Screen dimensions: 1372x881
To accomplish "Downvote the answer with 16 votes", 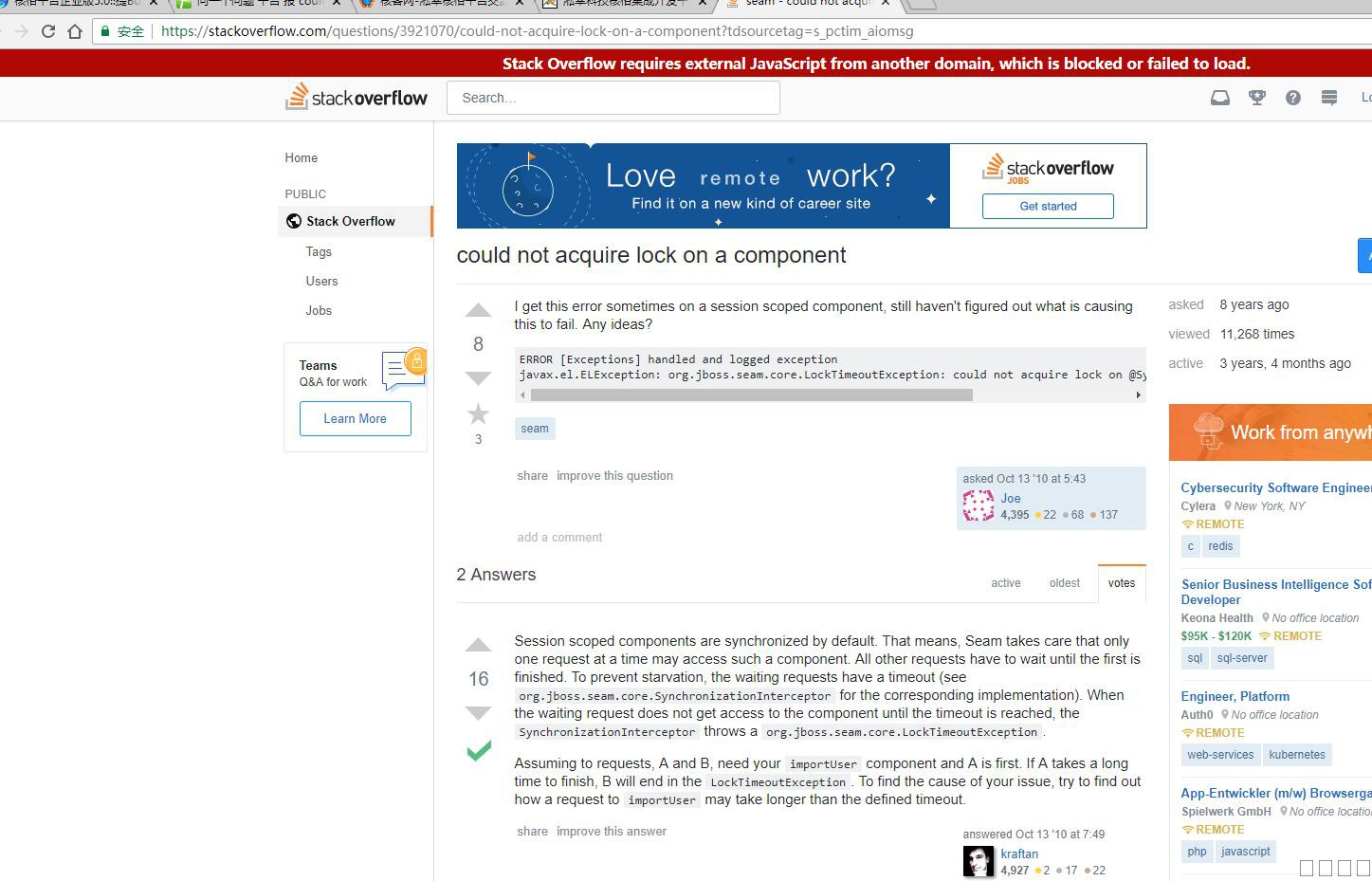I will coord(478,713).
